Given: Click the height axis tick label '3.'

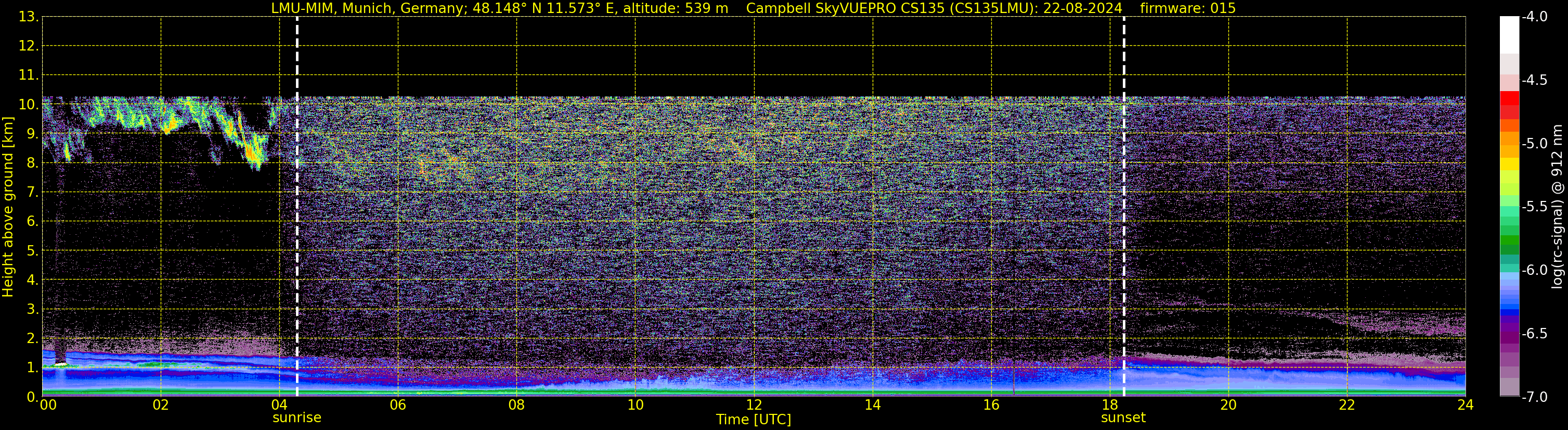Looking at the screenshot, I should tap(32, 309).
